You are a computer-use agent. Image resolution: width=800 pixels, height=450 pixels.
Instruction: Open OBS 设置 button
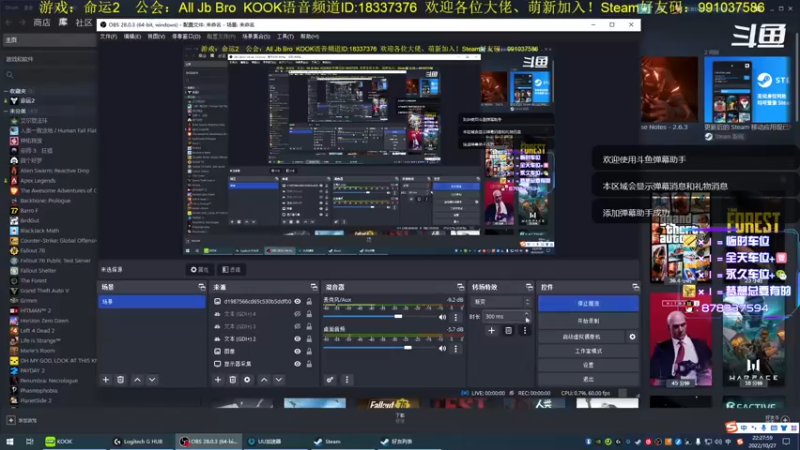click(x=588, y=365)
